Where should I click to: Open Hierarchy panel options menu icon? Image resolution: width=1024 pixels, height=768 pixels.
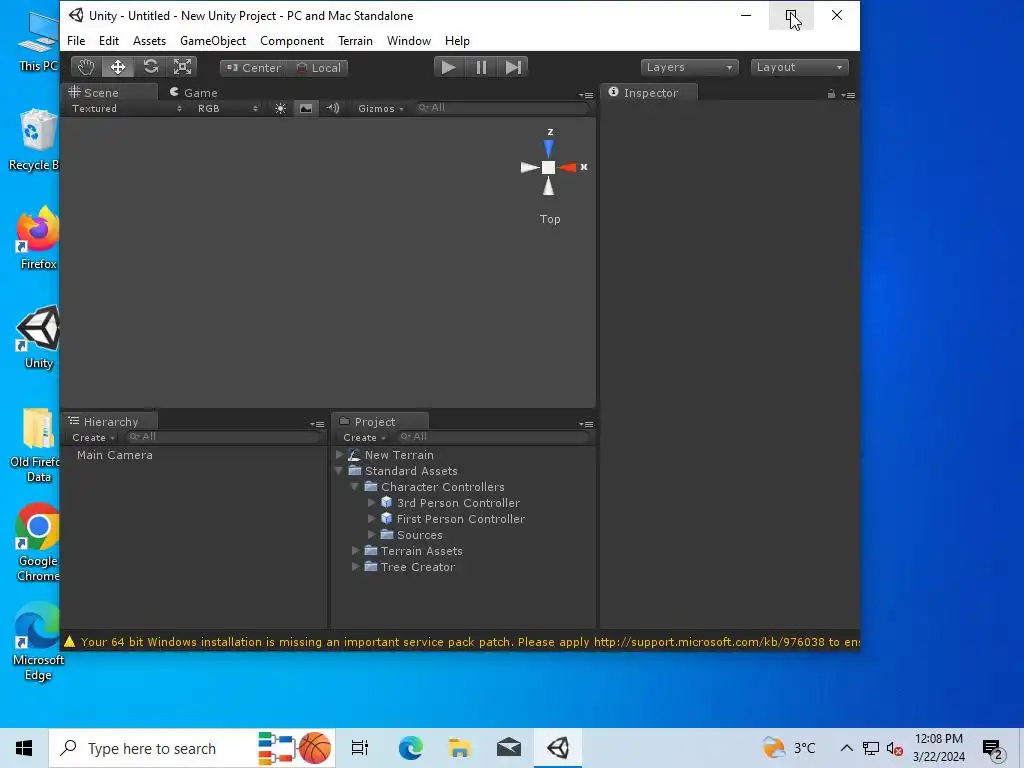click(317, 424)
